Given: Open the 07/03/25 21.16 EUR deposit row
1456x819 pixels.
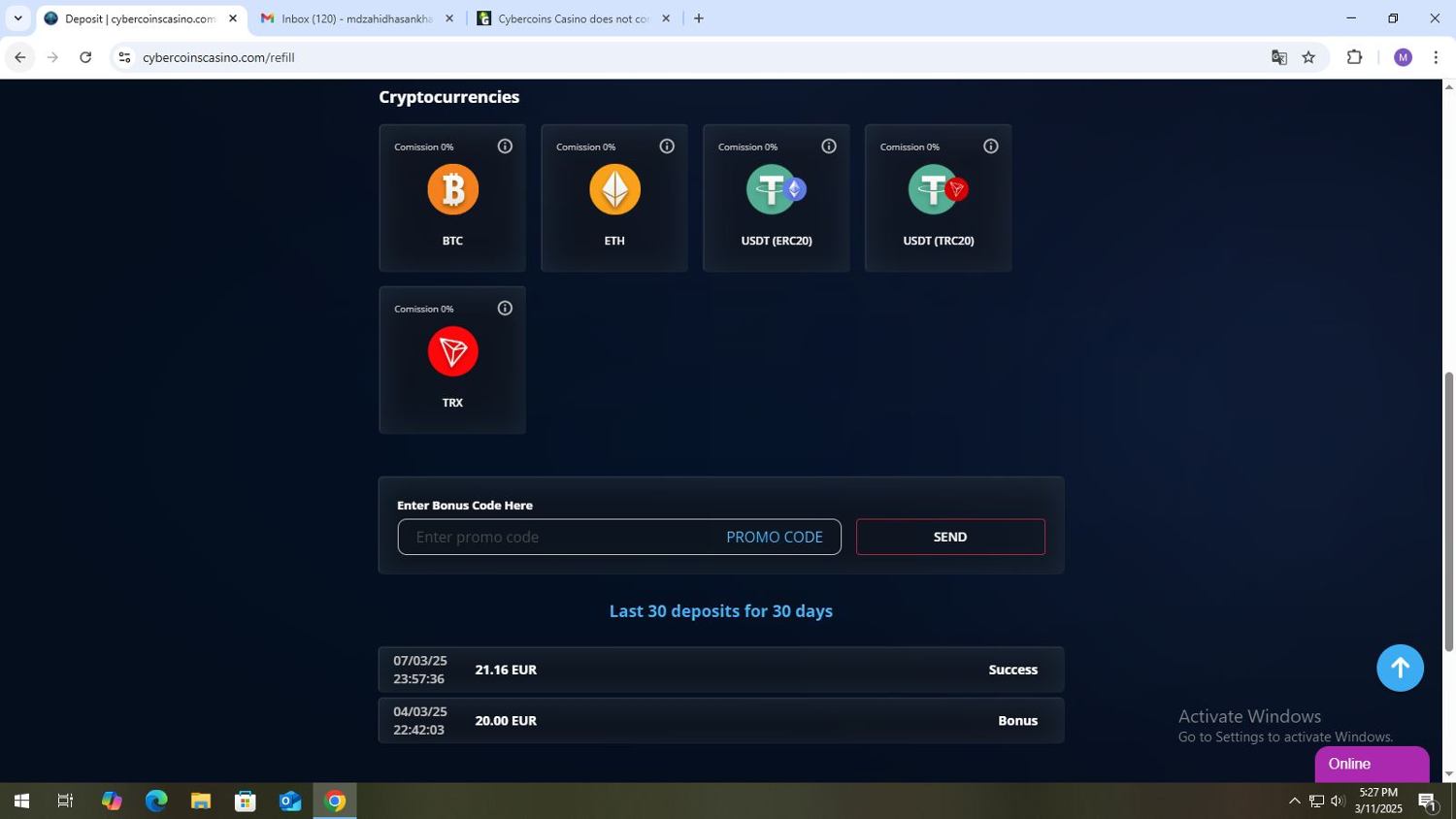Looking at the screenshot, I should pos(720,670).
